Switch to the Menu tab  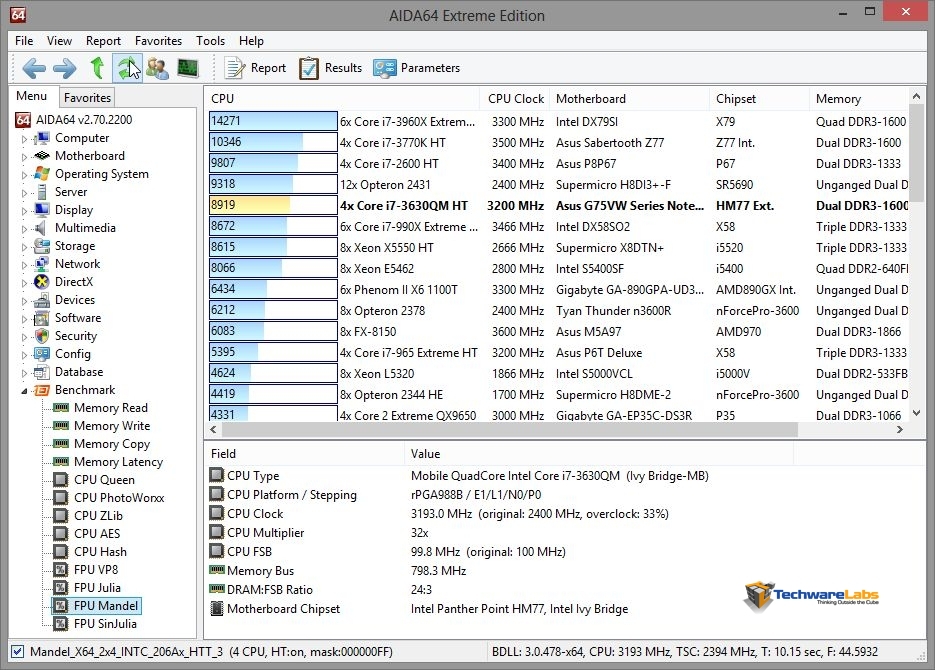(32, 96)
